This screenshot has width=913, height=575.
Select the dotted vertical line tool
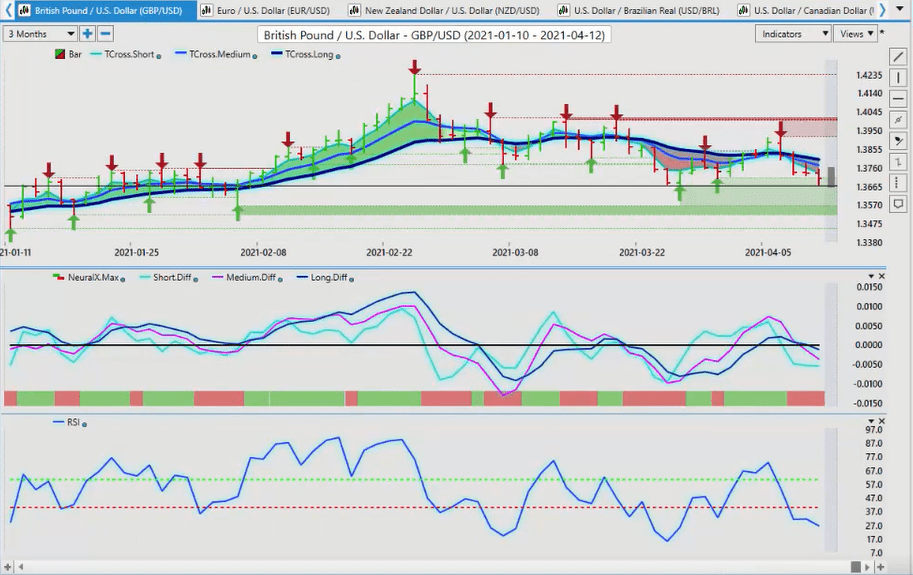click(898, 183)
